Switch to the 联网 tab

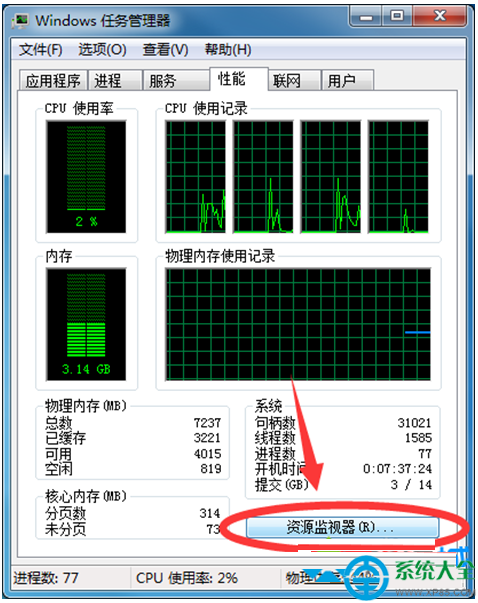[x=294, y=81]
